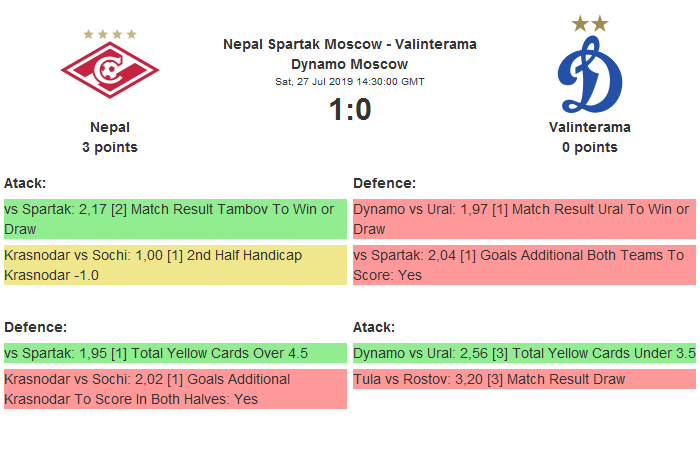Select the 1:0 match score
The width and height of the screenshot is (700, 460).
coord(350,109)
